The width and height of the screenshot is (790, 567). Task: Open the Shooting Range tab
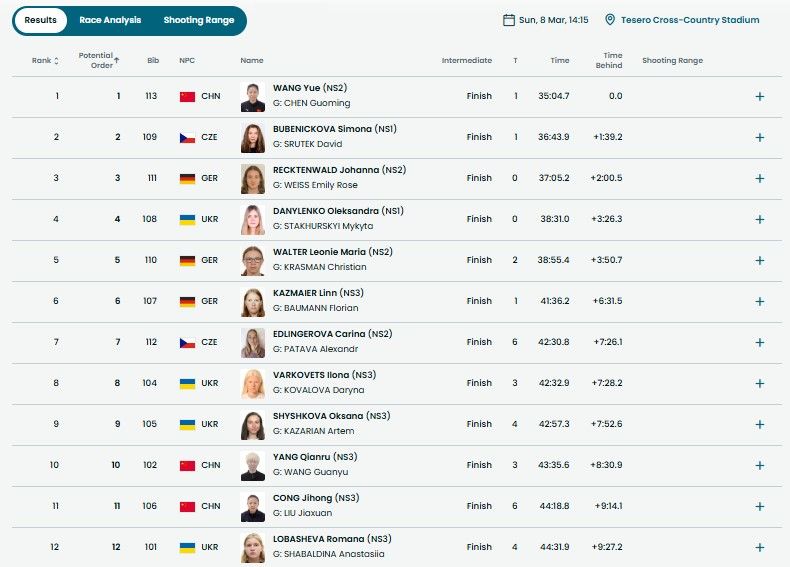197,20
